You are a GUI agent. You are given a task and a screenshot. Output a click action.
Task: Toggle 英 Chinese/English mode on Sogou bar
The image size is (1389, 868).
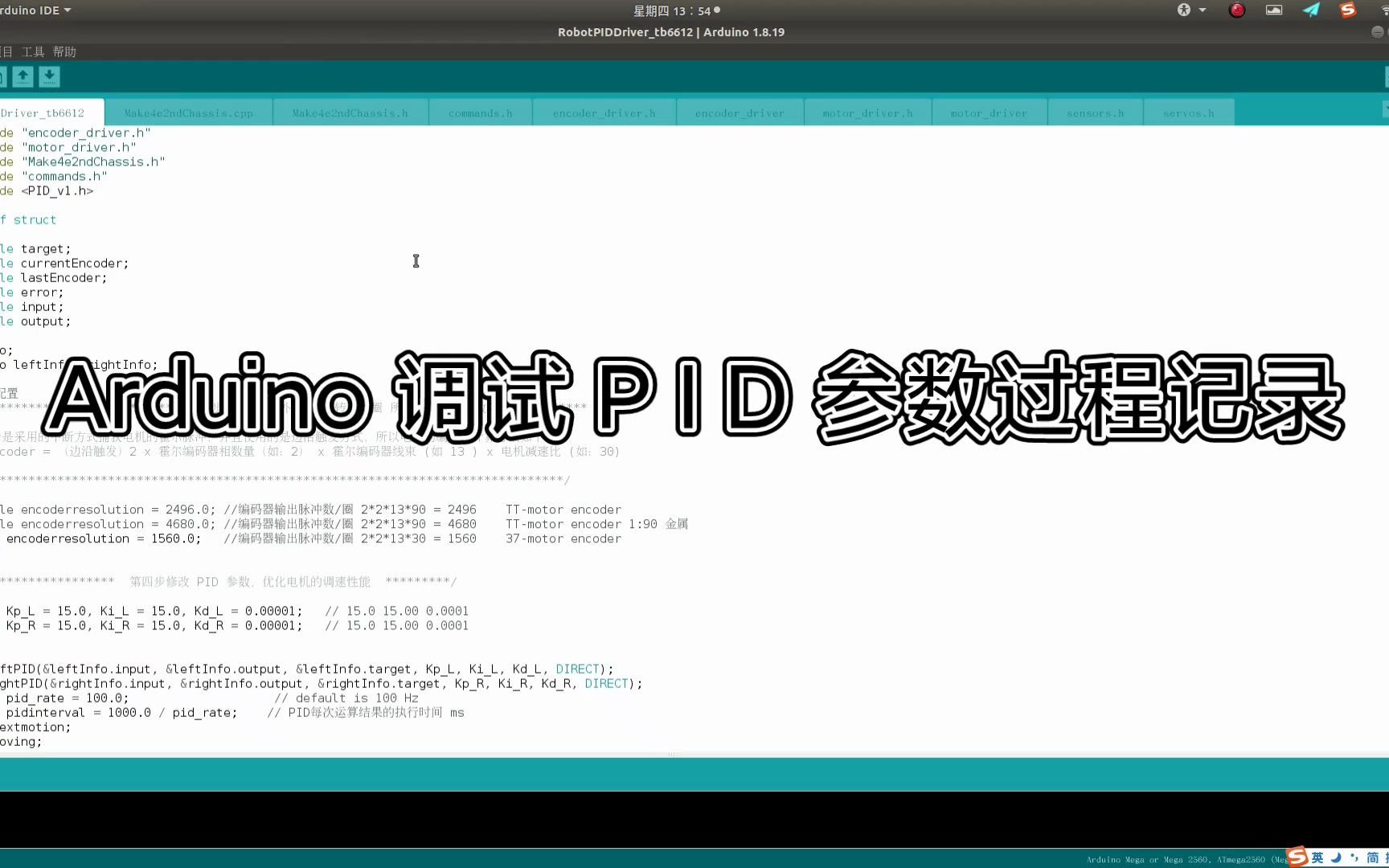pyautogui.click(x=1317, y=856)
